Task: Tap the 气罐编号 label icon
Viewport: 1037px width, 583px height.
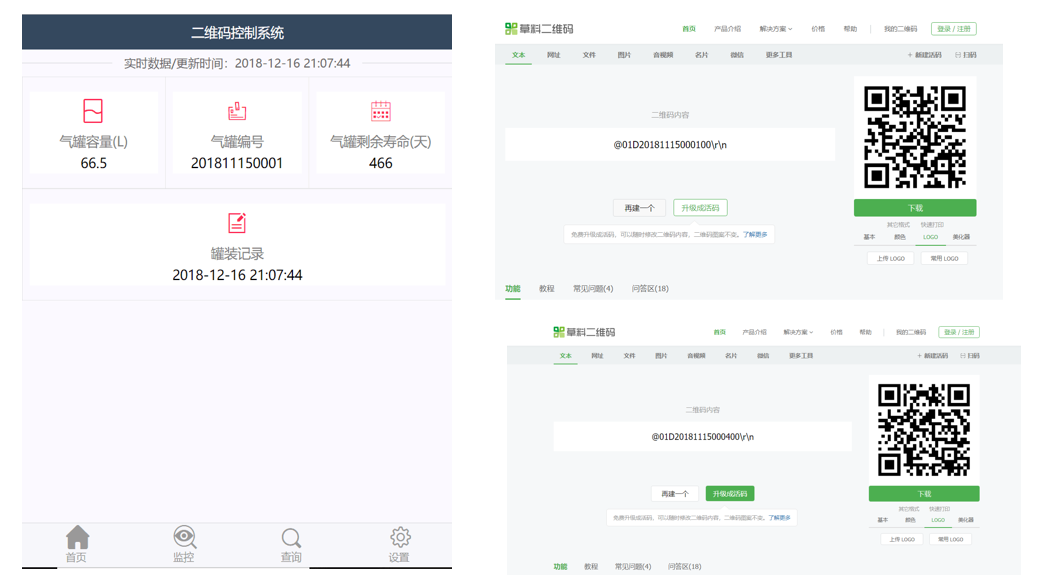Action: 237,111
